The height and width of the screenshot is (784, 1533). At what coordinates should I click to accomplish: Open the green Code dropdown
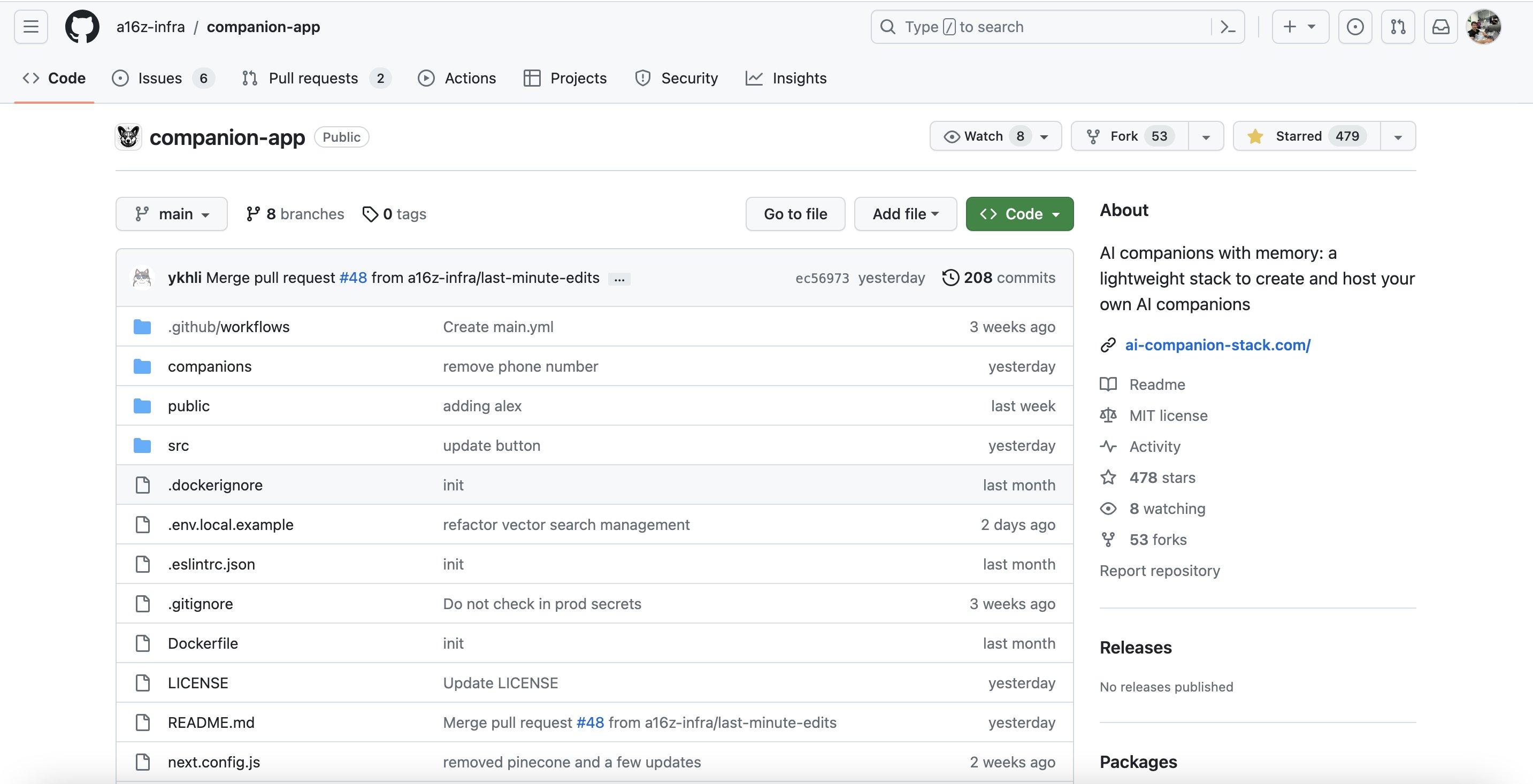[x=1019, y=213]
